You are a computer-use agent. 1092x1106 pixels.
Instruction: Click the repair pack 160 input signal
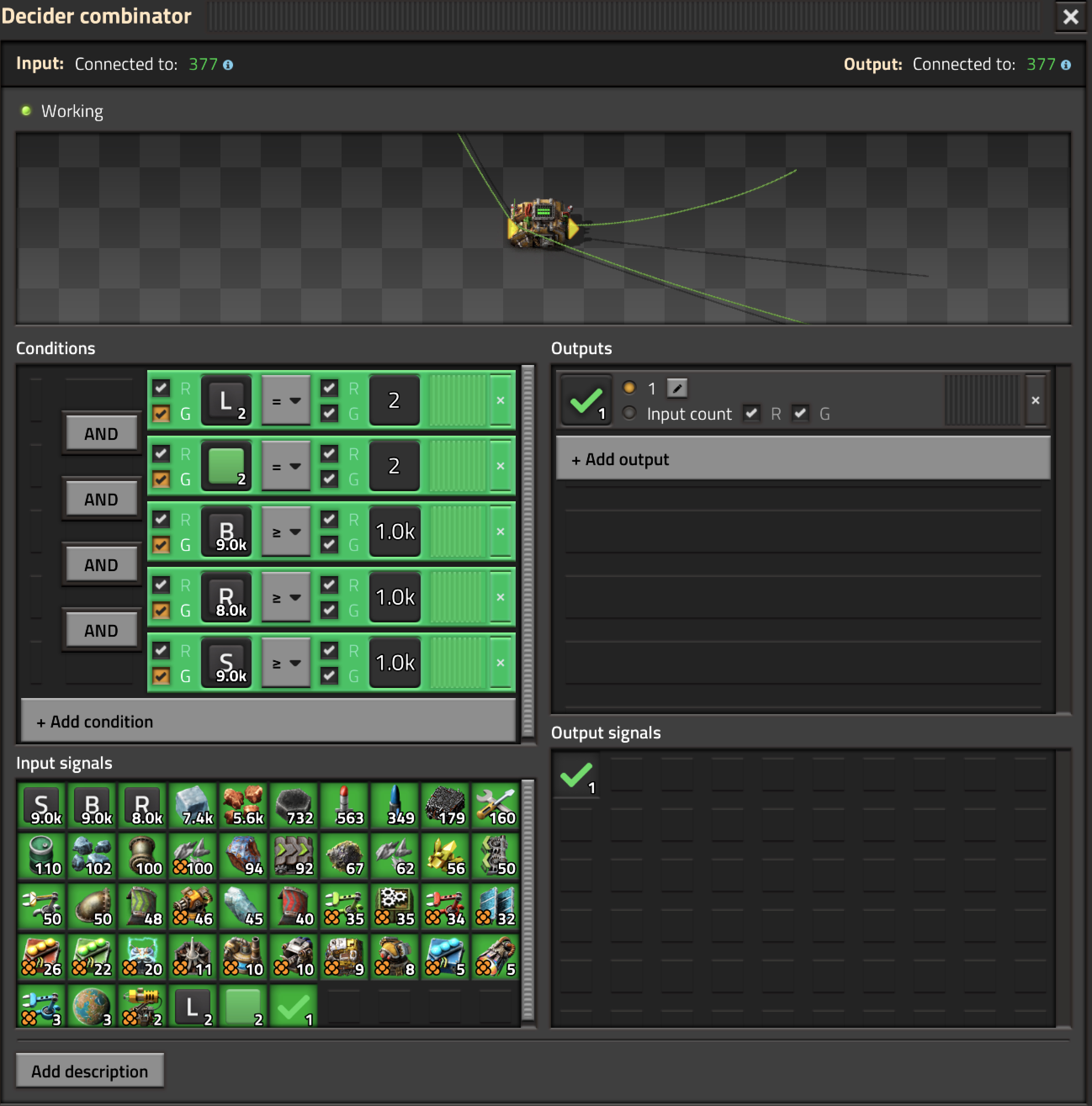point(496,807)
